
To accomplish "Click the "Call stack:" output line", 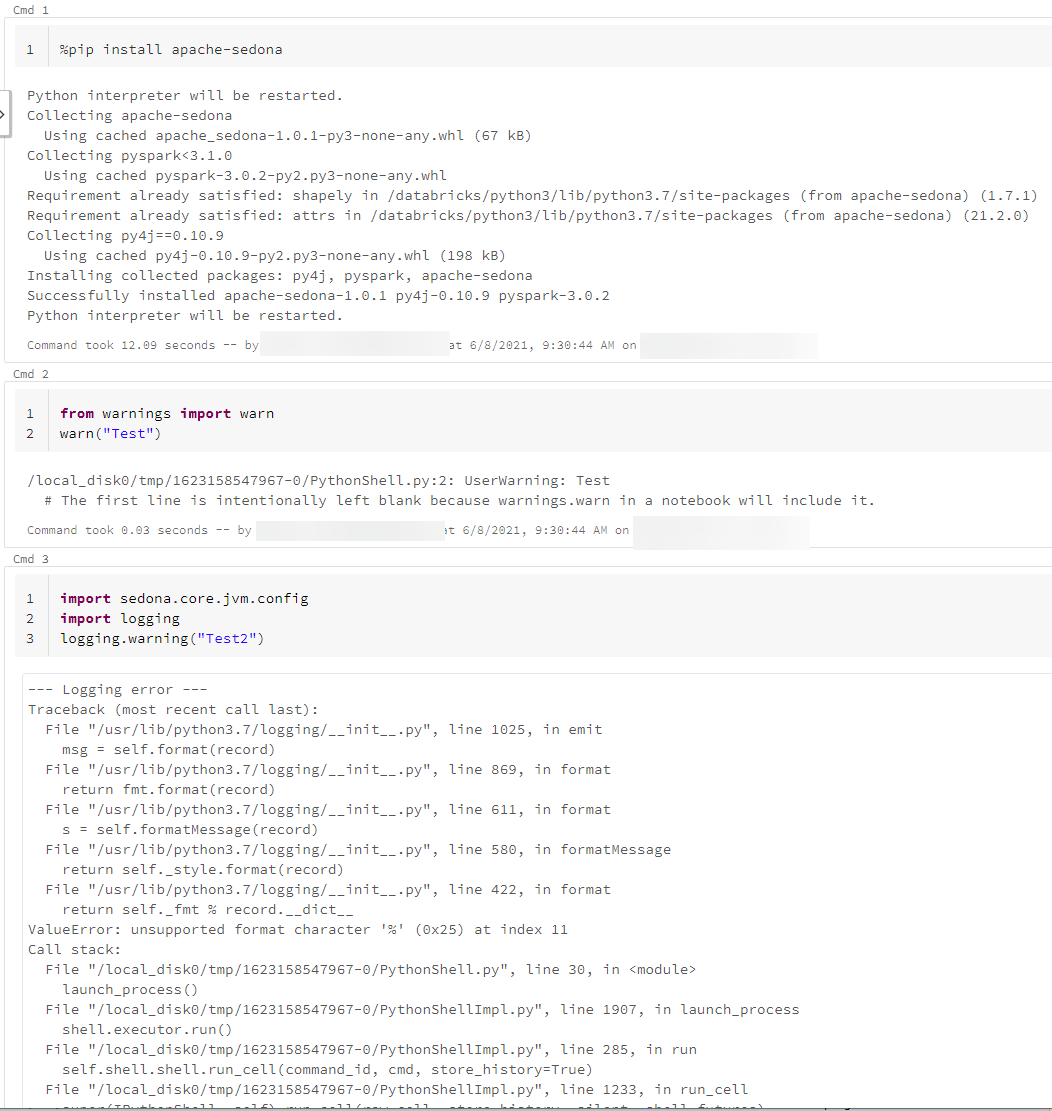I will (x=74, y=949).
